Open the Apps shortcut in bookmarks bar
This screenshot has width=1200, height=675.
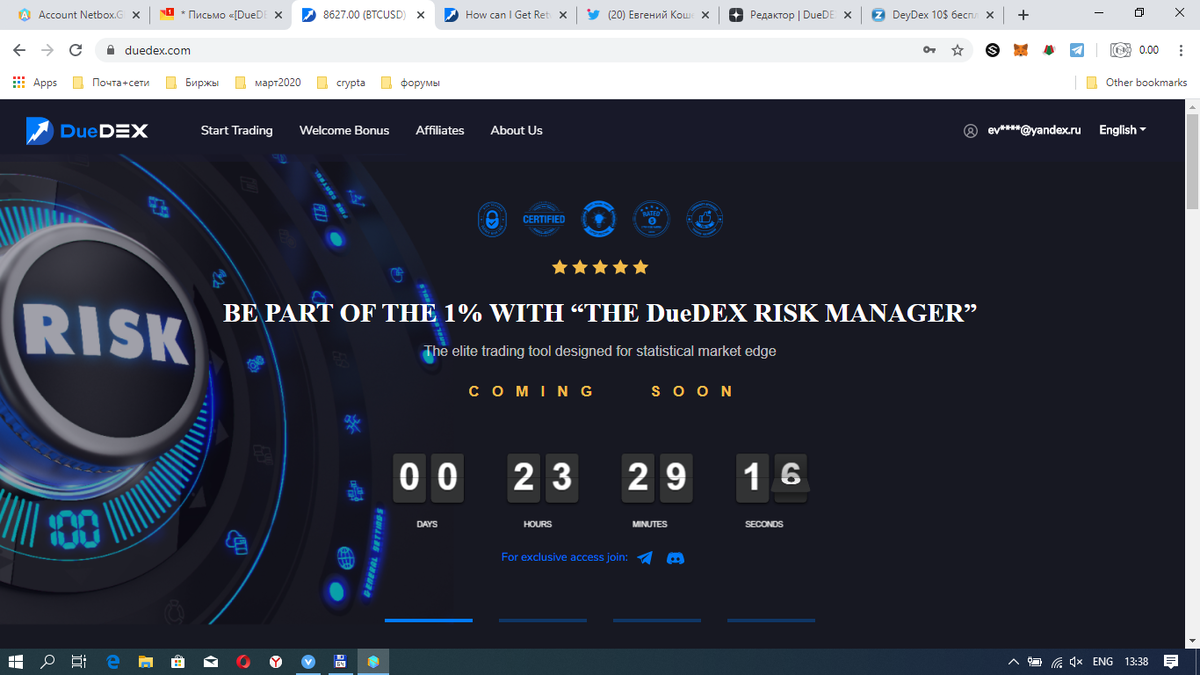[x=35, y=83]
